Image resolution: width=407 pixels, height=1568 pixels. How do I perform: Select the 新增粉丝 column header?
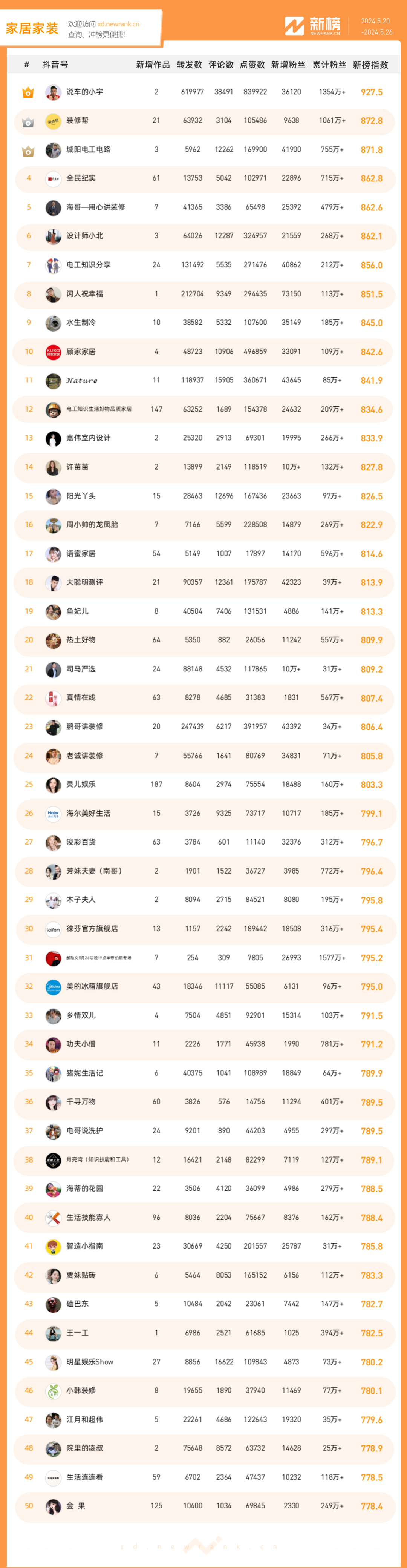(288, 65)
